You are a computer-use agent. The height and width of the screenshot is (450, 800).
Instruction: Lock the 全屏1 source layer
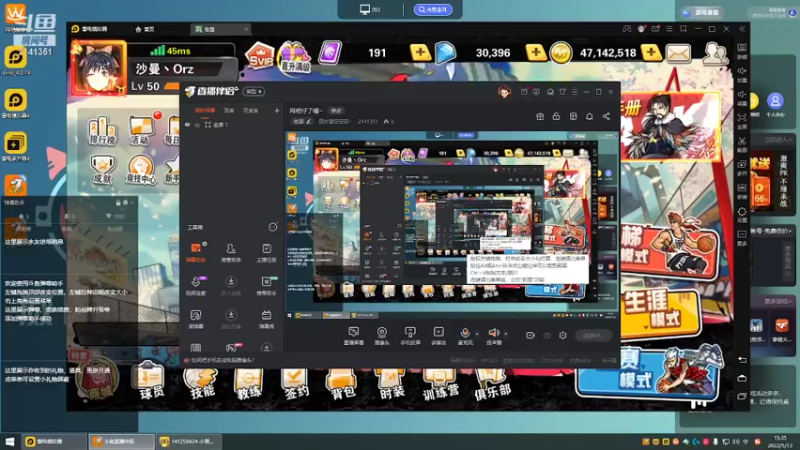tap(197, 124)
